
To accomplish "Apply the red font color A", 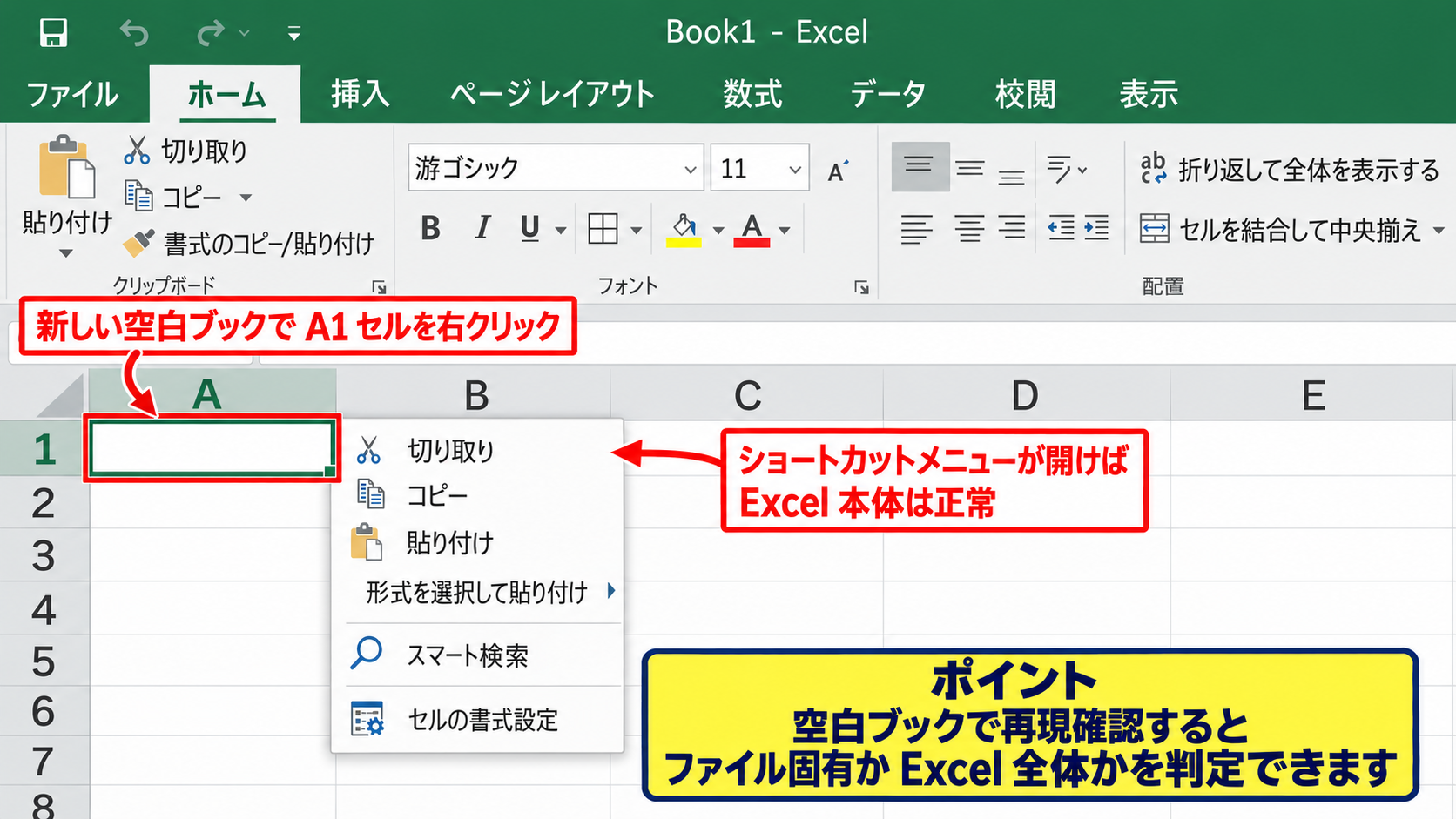I will click(x=752, y=230).
